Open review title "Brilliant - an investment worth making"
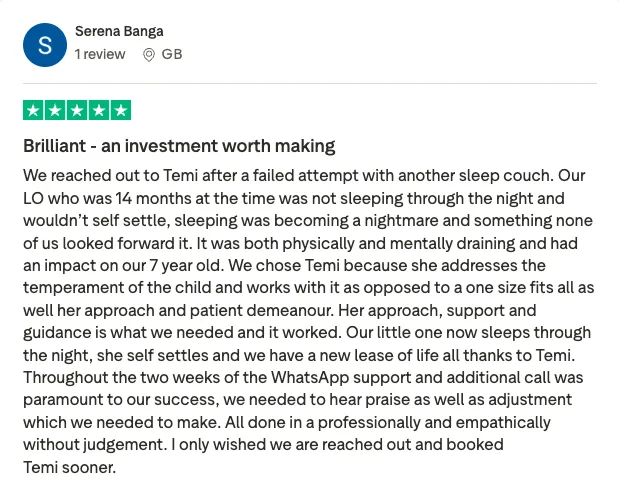The width and height of the screenshot is (619, 489). click(179, 146)
